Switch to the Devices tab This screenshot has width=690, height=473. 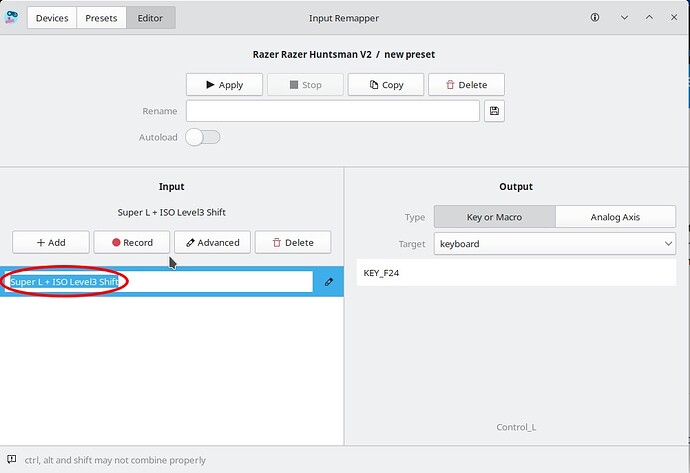click(x=52, y=18)
